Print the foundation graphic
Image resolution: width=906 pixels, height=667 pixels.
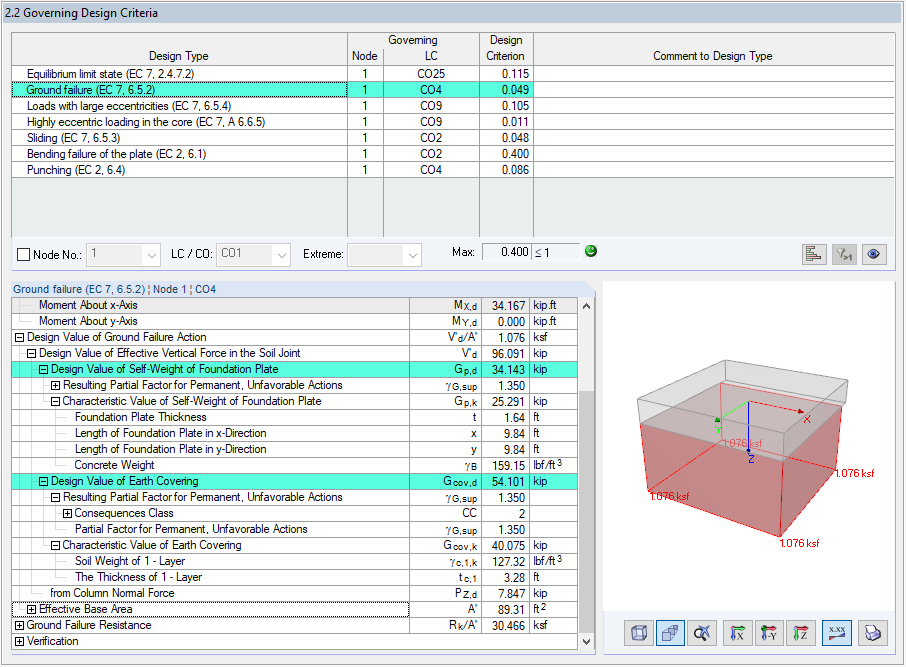pyautogui.click(x=872, y=633)
